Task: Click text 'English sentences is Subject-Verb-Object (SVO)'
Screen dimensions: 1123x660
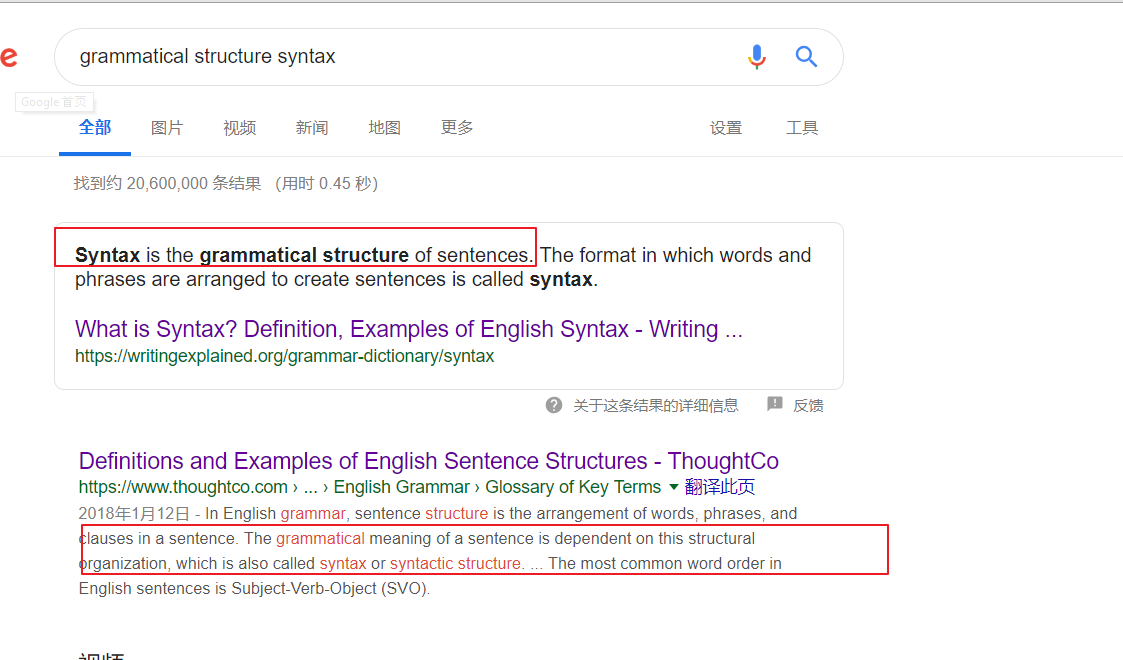Action: [x=253, y=588]
